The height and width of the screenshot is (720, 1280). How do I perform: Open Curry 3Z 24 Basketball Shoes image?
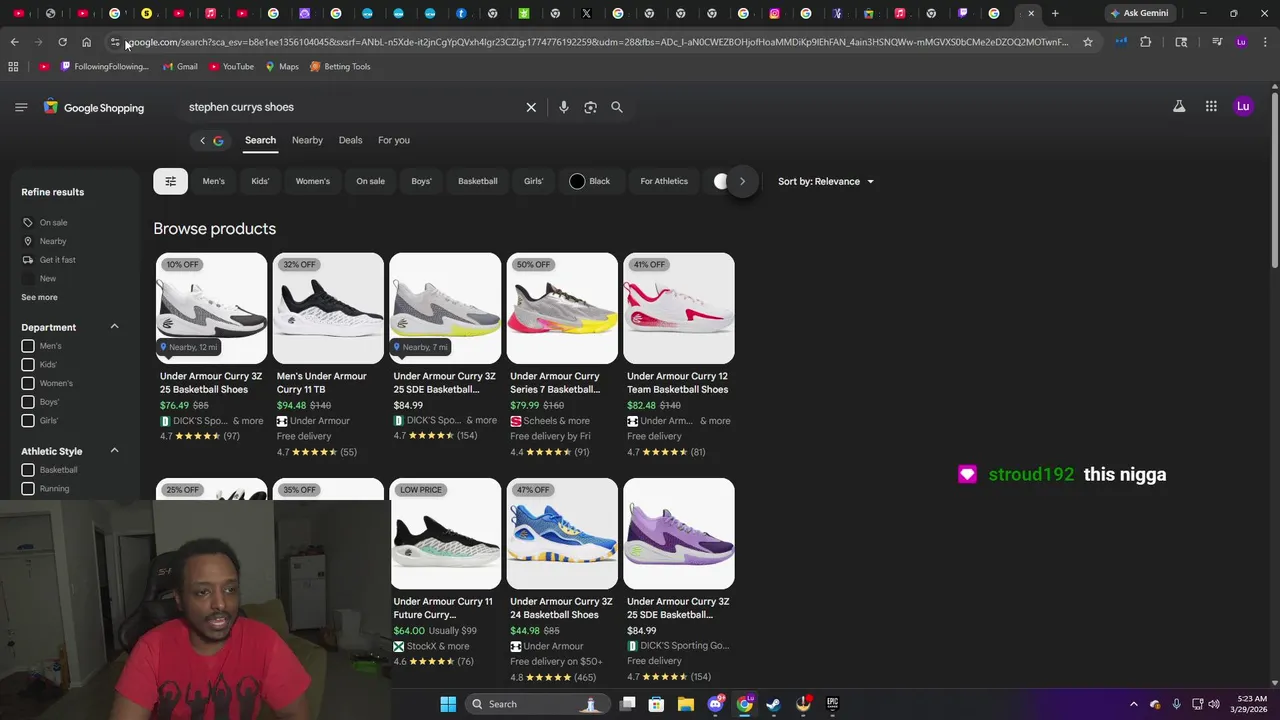(562, 533)
